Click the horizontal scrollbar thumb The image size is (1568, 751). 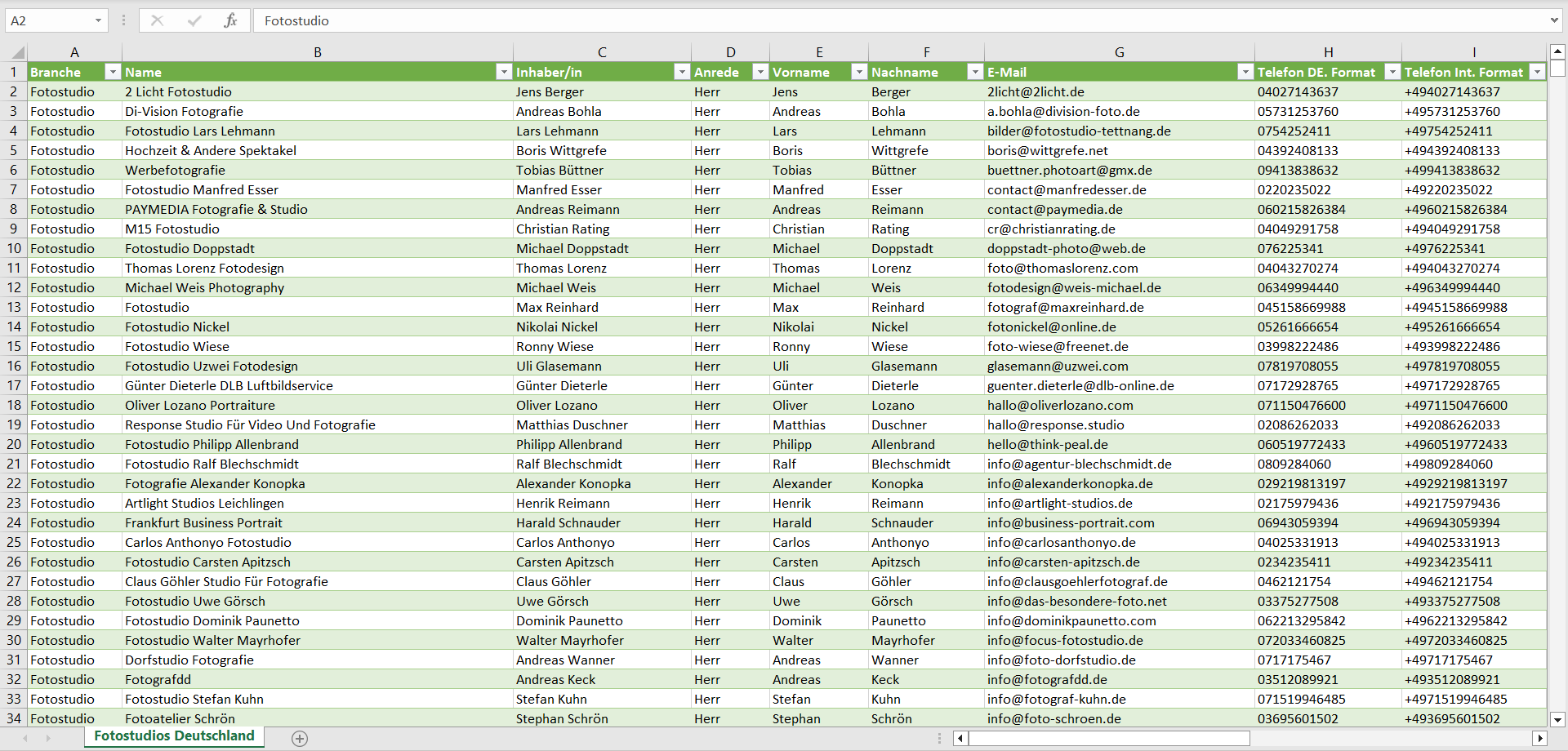pyautogui.click(x=1109, y=738)
